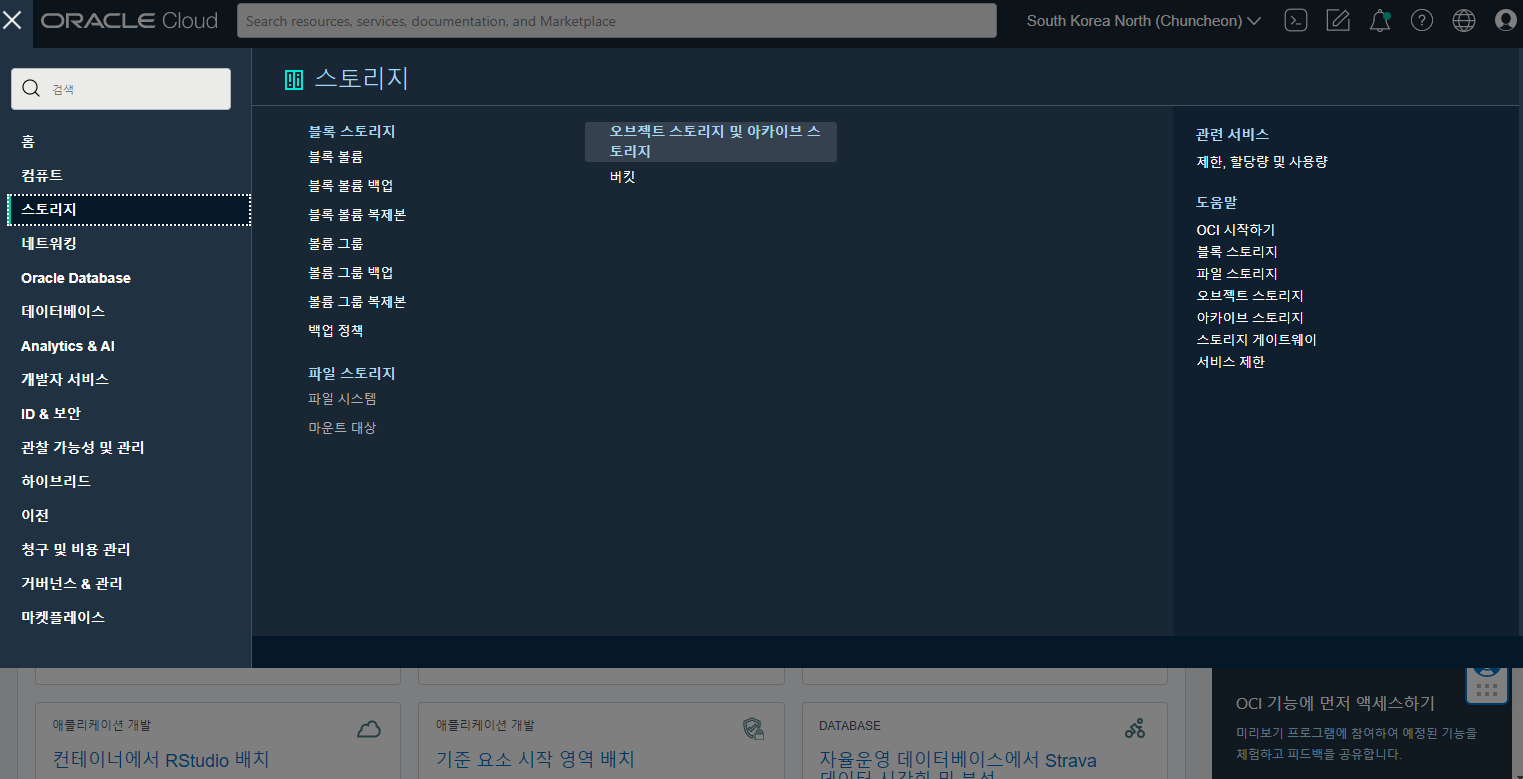Viewport: 1523px width, 779px height.
Task: Open 블록 볼륨 백업 link
Action: (351, 186)
